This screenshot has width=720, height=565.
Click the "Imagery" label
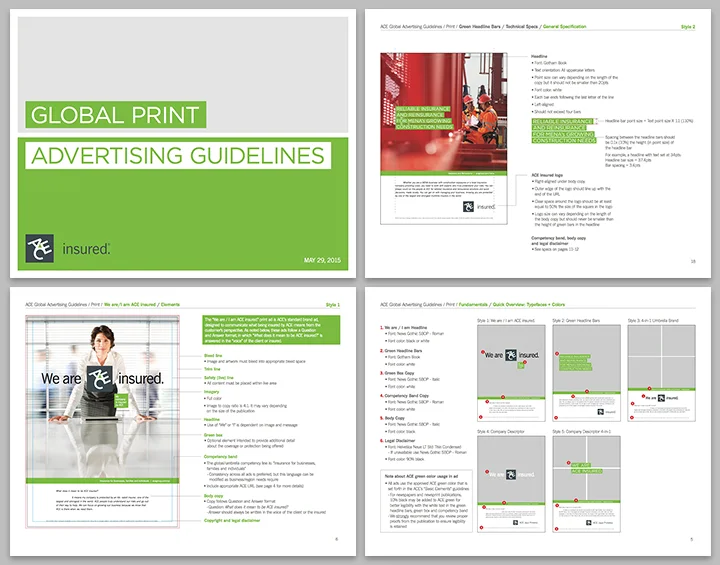pos(211,392)
